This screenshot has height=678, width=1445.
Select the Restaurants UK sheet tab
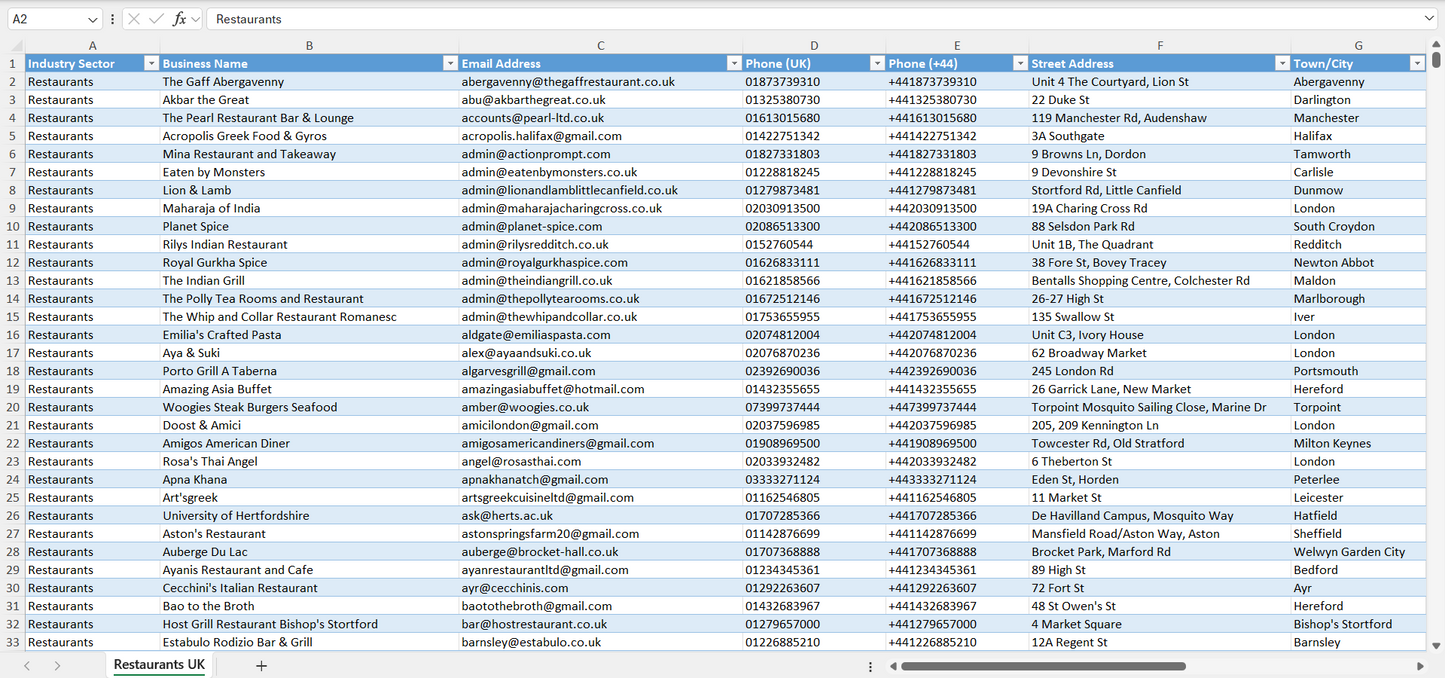(x=159, y=665)
